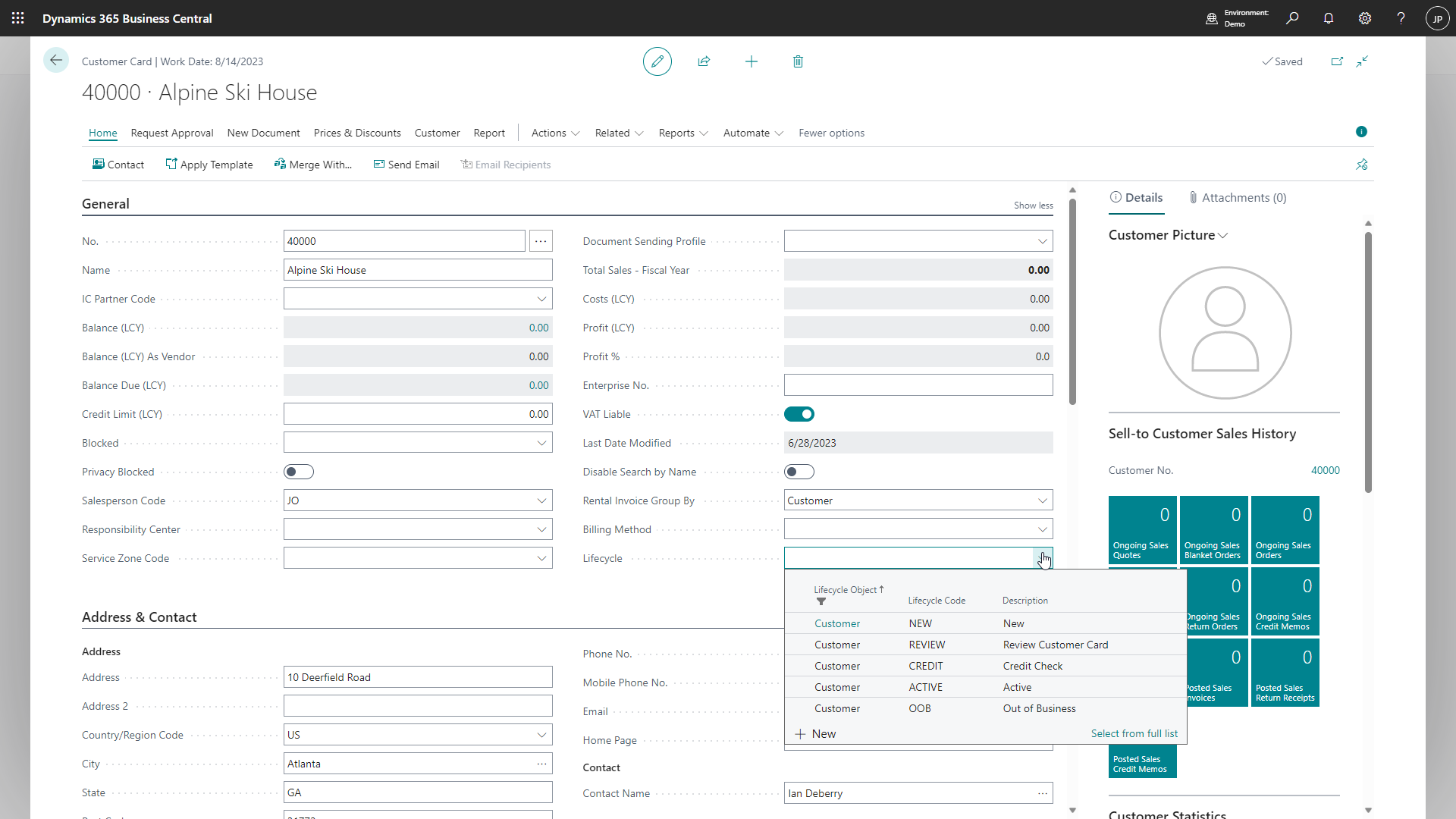Open the Automate menu
Image resolution: width=1456 pixels, height=819 pixels.
(x=753, y=133)
